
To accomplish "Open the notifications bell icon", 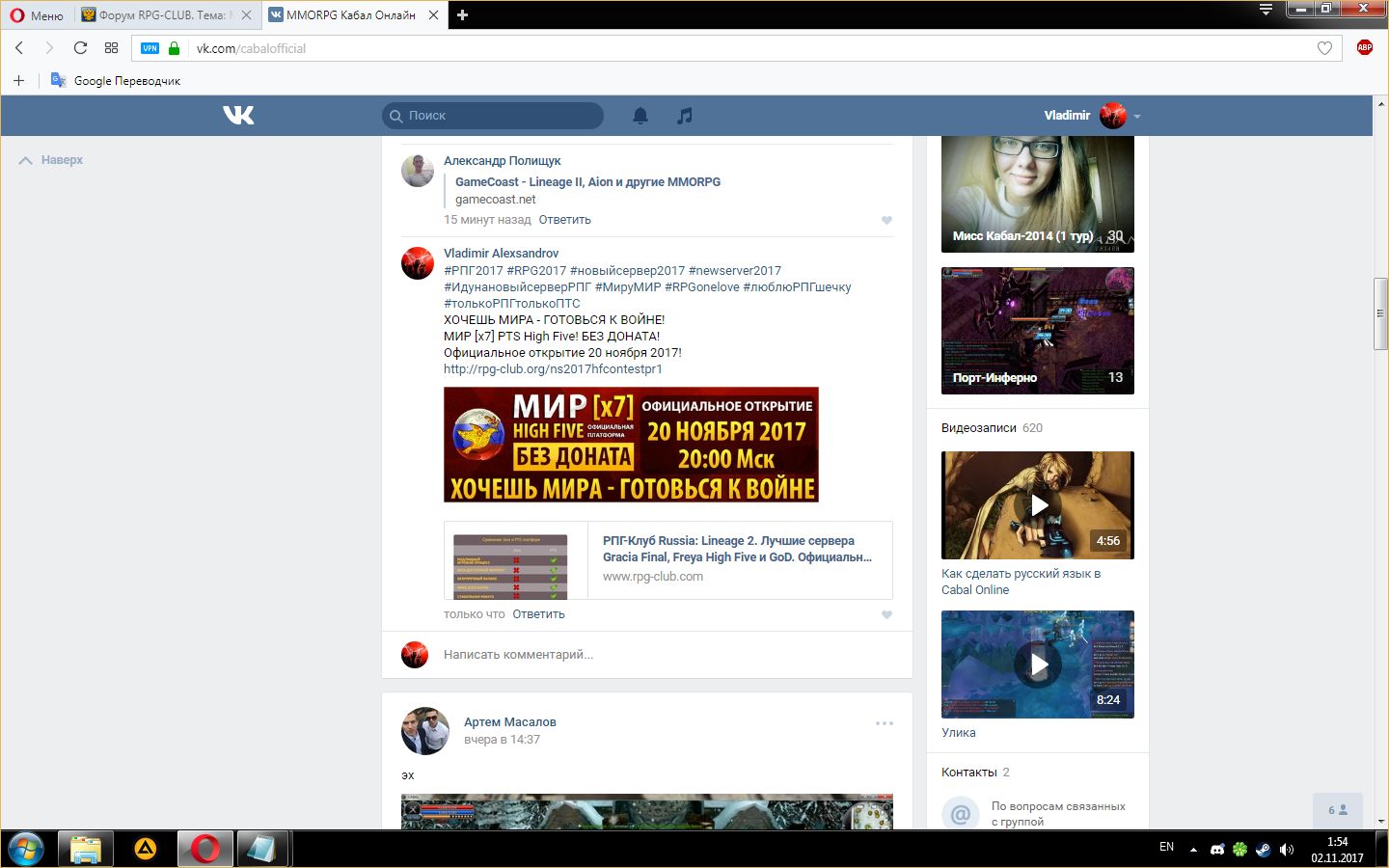I will coord(640,116).
